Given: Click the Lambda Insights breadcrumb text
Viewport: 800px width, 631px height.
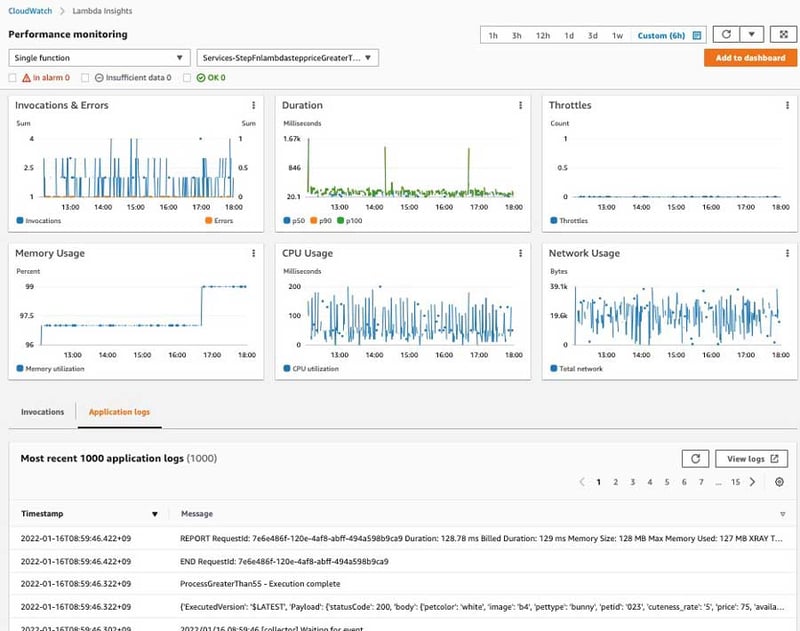Looking at the screenshot, I should 102,11.
